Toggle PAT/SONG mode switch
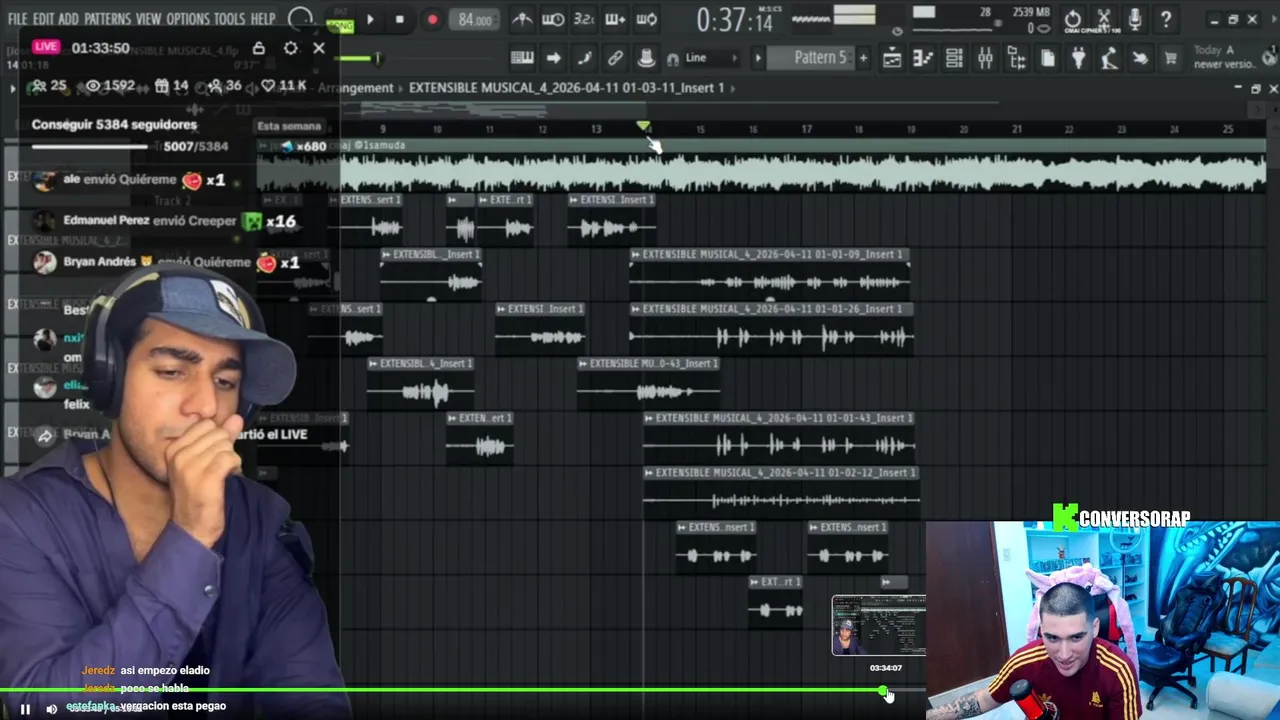The height and width of the screenshot is (720, 1280). click(x=341, y=20)
